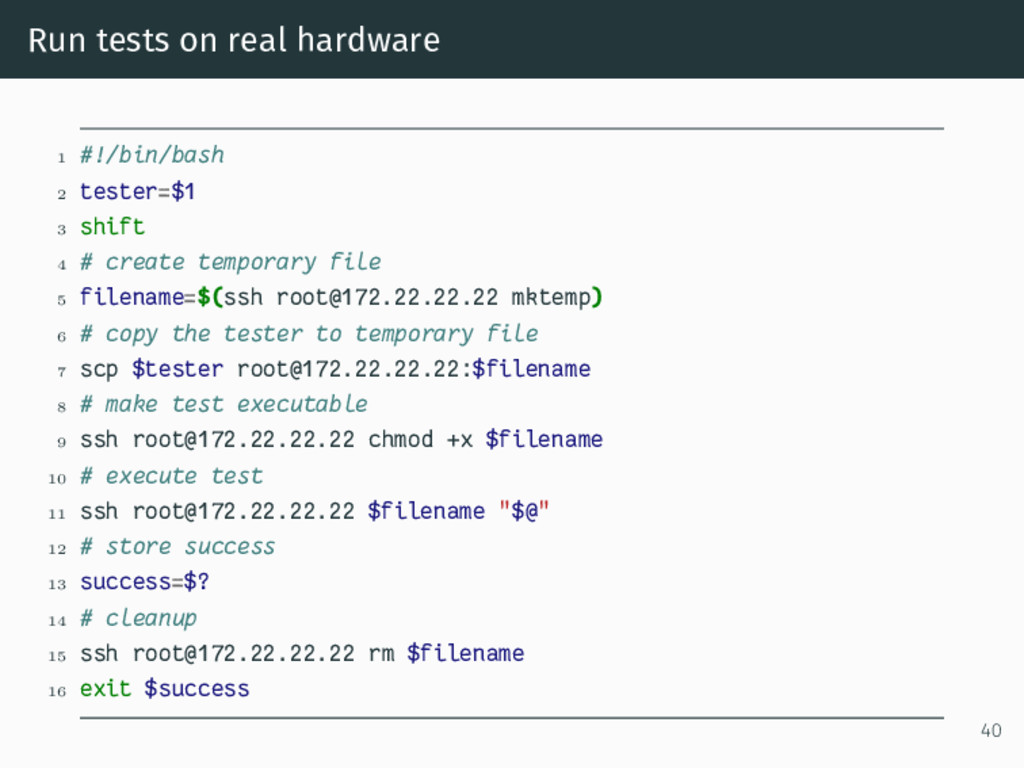Select the 'shift' command on line 3
The width and height of the screenshot is (1024, 768).
pos(112,227)
